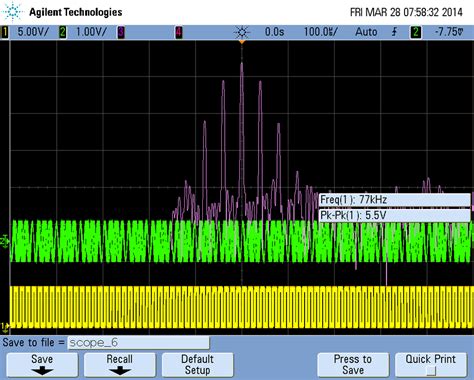Click the Agilent Technologies starburst logo
The width and height of the screenshot is (474, 380).
pyautogui.click(x=13, y=12)
